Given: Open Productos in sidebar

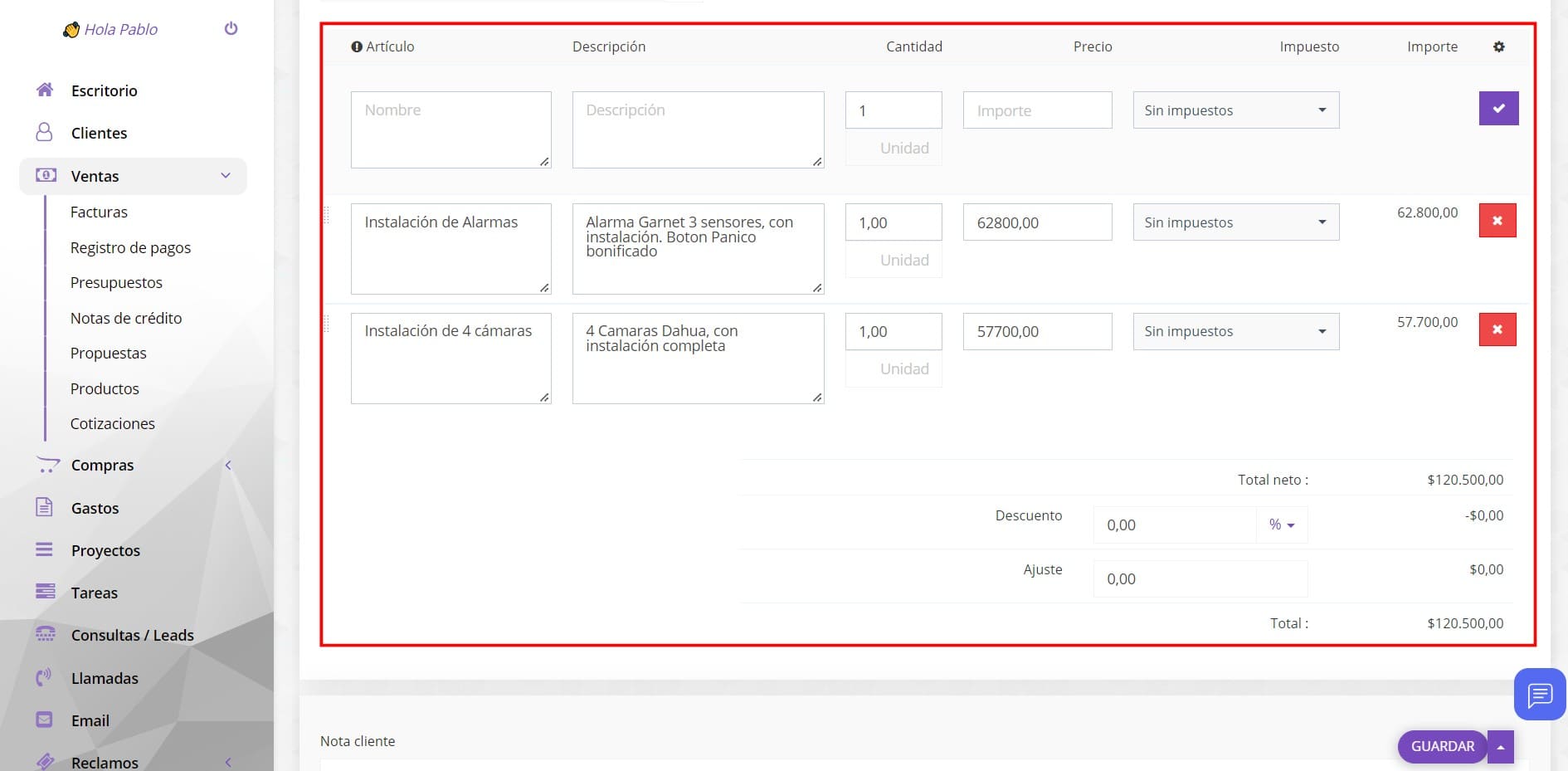Looking at the screenshot, I should [105, 388].
